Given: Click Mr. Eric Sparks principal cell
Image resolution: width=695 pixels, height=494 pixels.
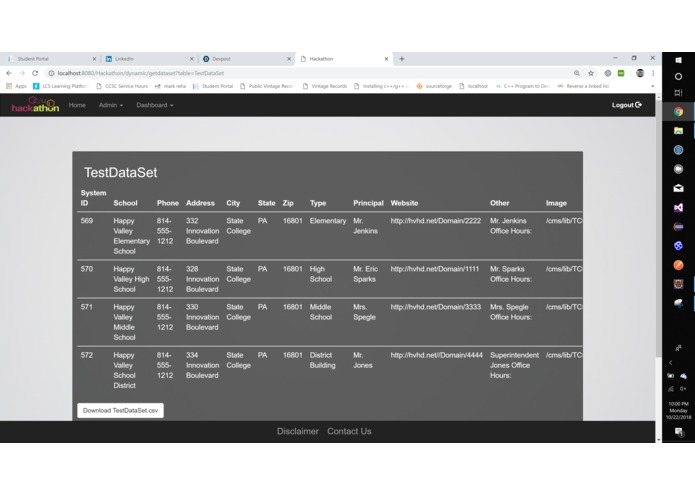Looking at the screenshot, I should (366, 274).
